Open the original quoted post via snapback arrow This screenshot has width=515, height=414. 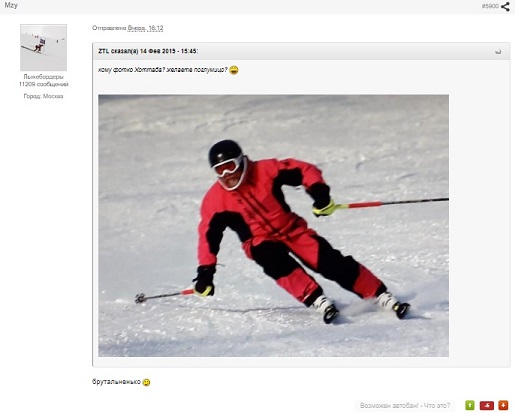(498, 52)
